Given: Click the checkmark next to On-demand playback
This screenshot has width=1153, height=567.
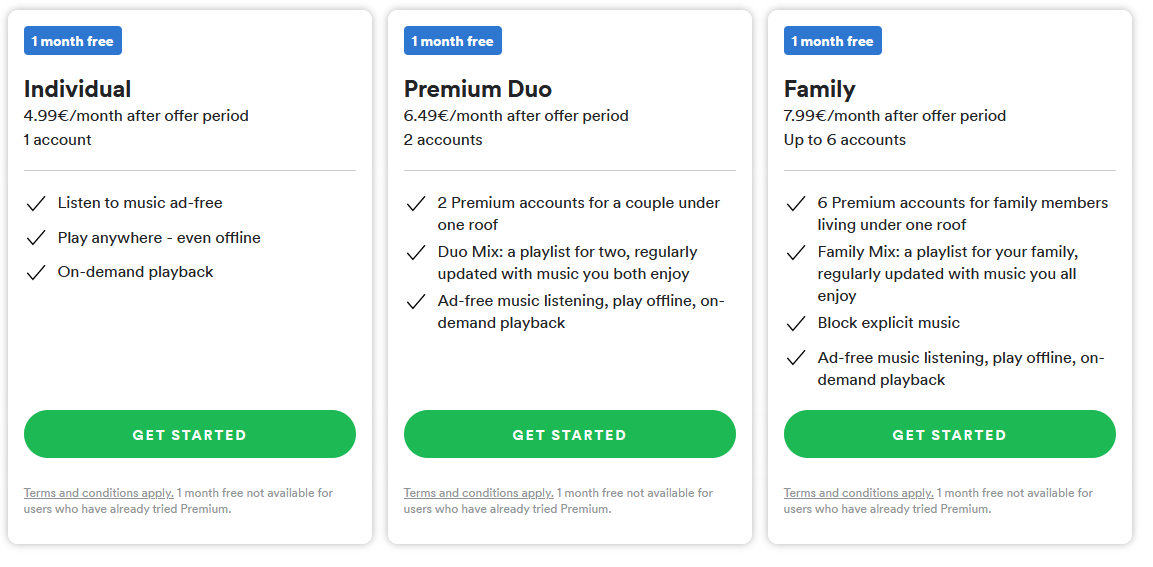Looking at the screenshot, I should coord(36,273).
